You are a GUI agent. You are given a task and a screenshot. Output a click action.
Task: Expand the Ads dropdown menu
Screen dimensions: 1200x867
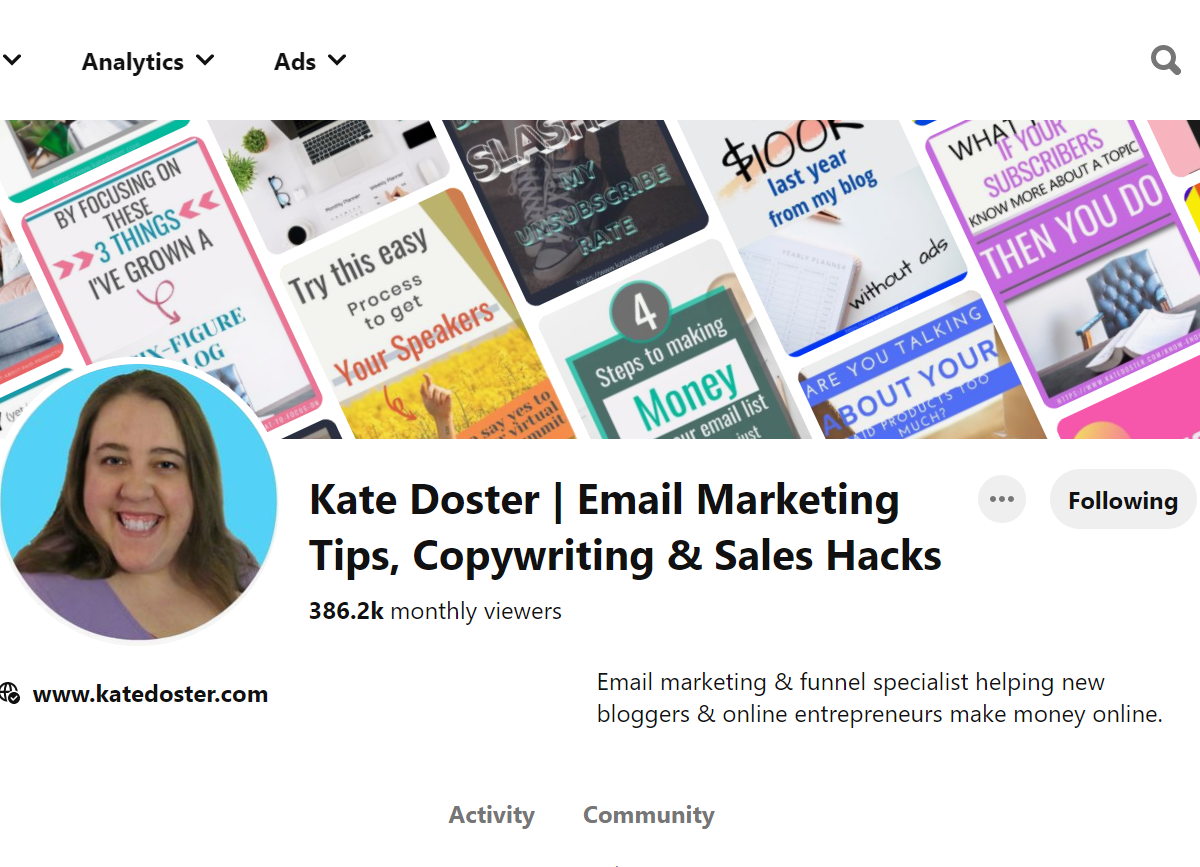310,61
